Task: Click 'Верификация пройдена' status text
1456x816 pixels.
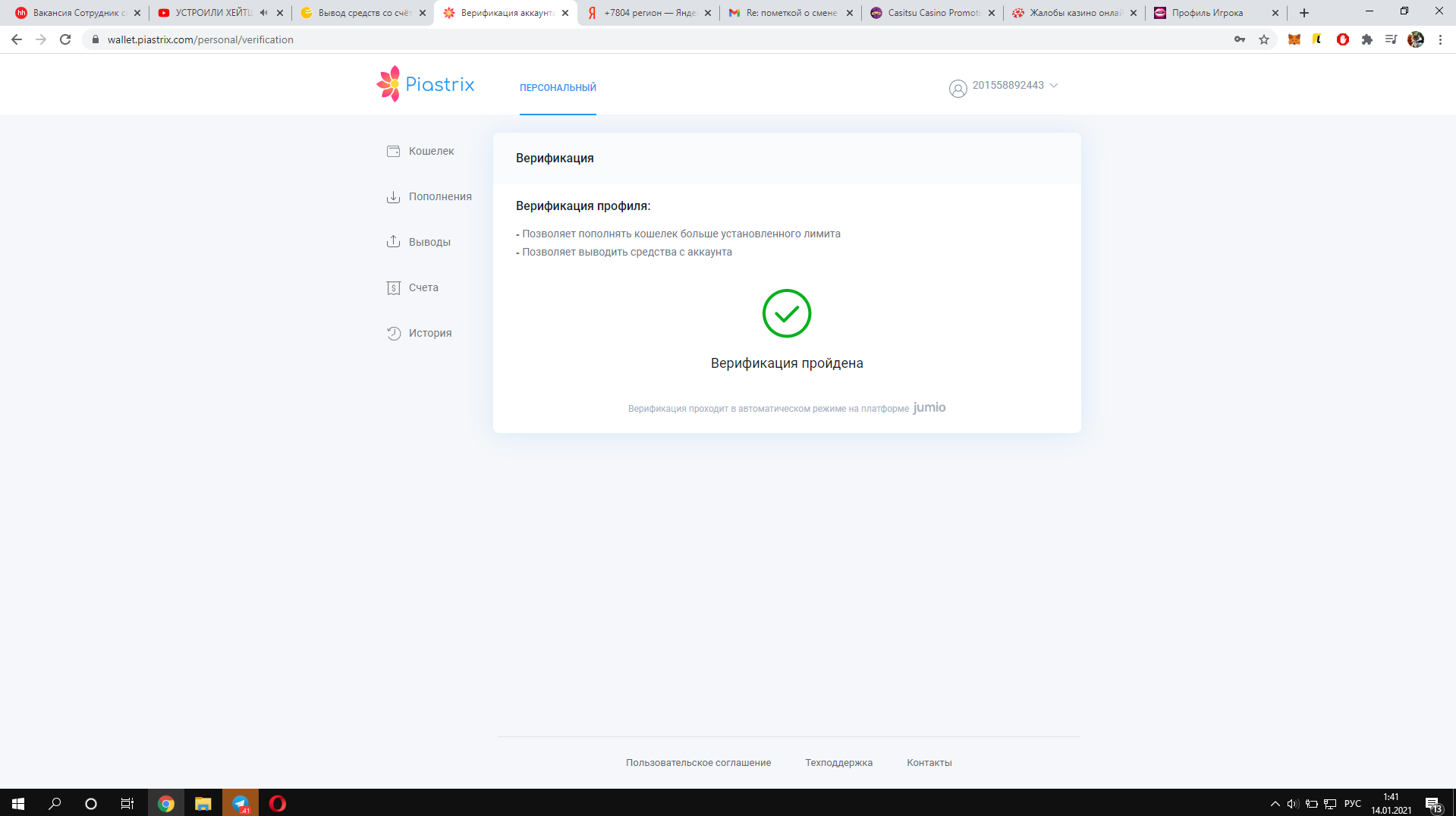Action: [787, 363]
